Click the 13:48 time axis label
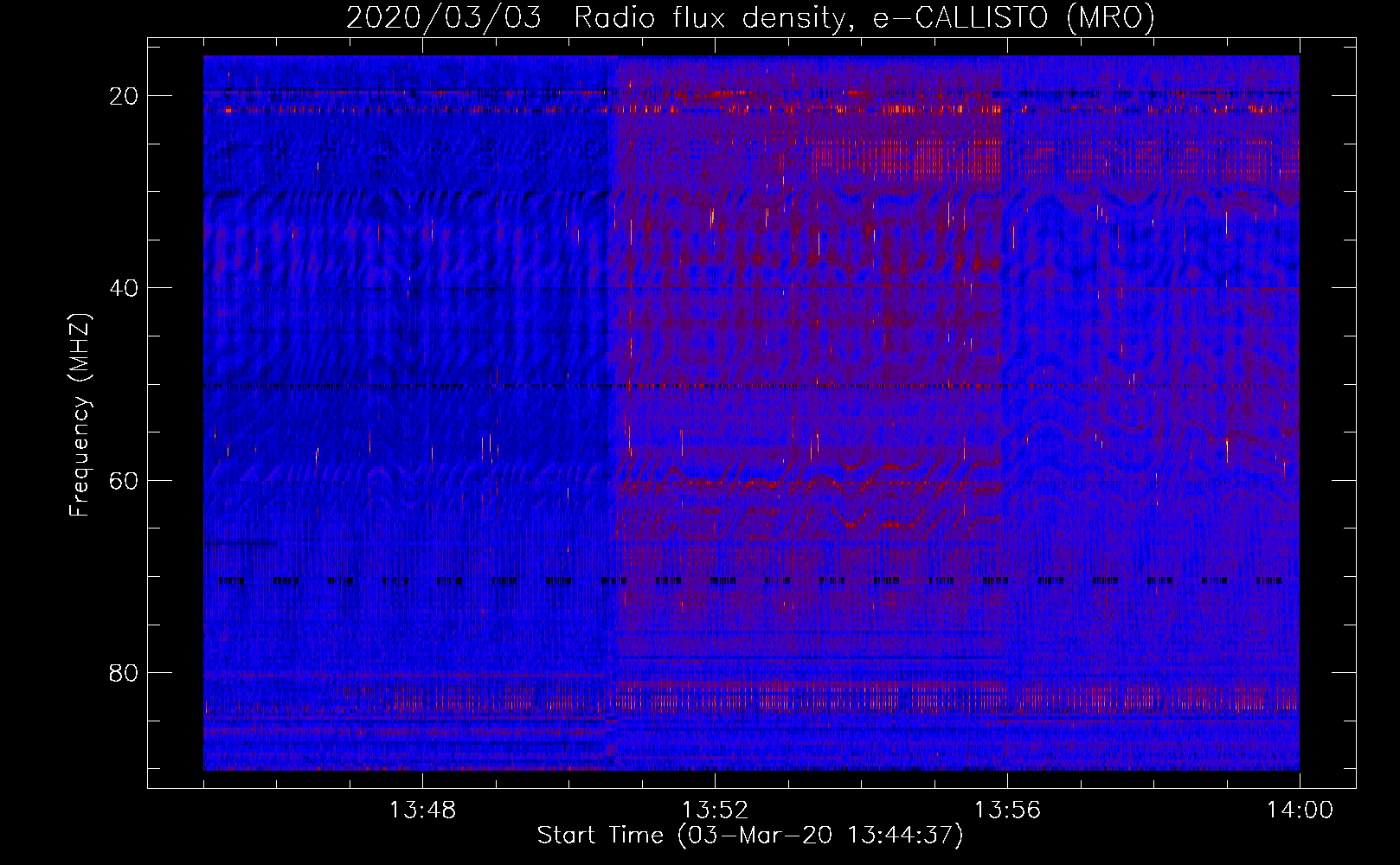This screenshot has width=1400, height=865. [x=422, y=811]
